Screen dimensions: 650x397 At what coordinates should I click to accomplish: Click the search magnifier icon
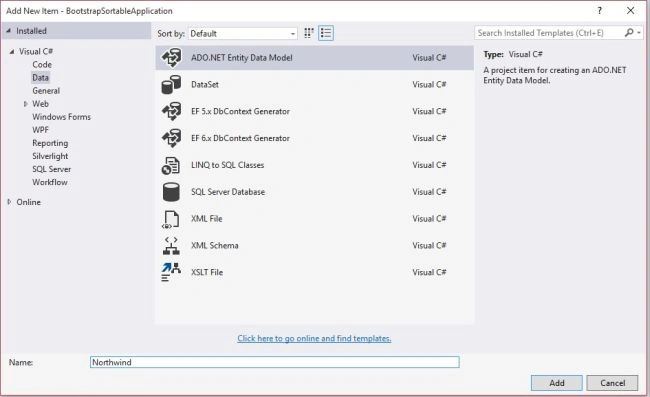point(629,32)
